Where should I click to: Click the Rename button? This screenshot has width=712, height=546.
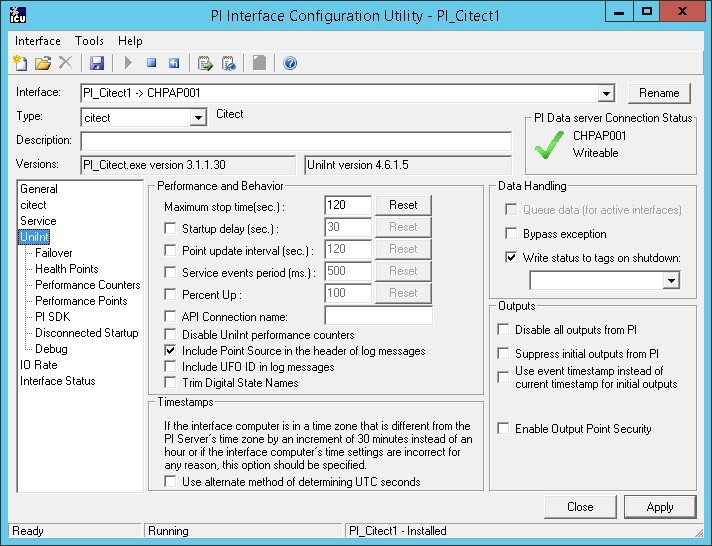pyautogui.click(x=659, y=93)
